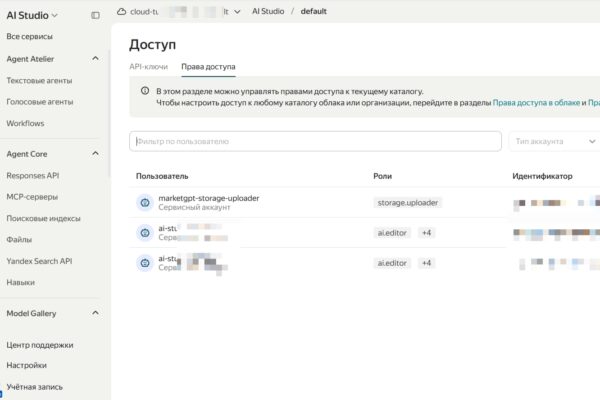This screenshot has width=600, height=400.
Task: Open Учётная запись in the sidebar
Action: click(34, 387)
